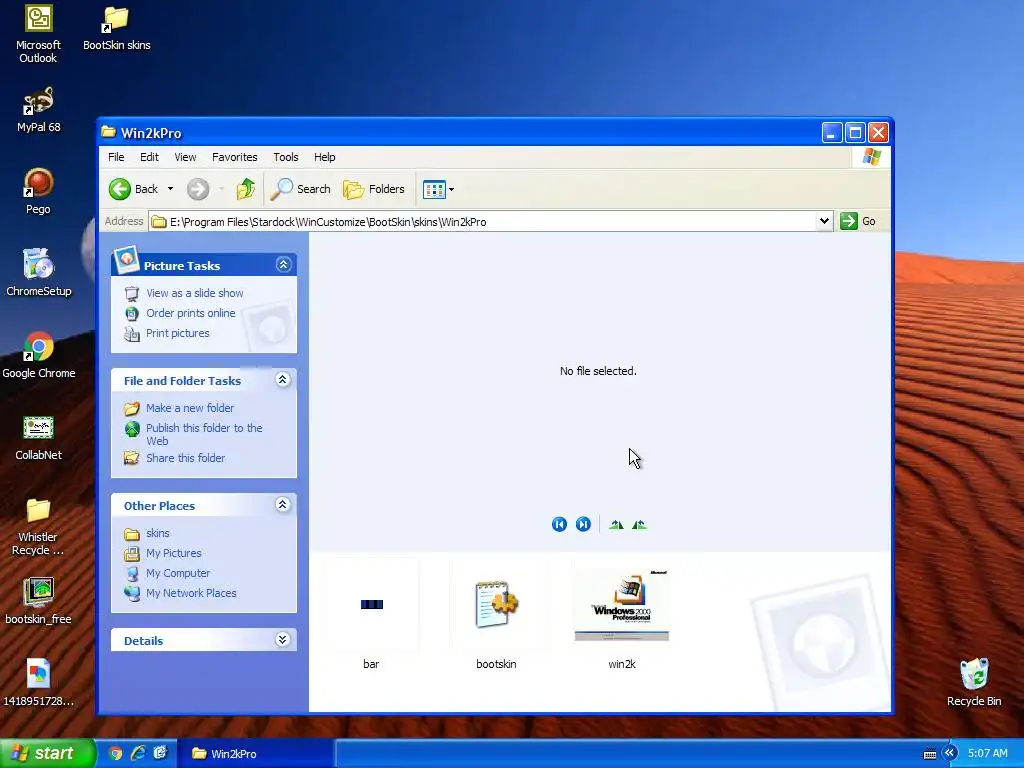1024x768 pixels.
Task: Click inside the Address path field
Action: tap(483, 221)
